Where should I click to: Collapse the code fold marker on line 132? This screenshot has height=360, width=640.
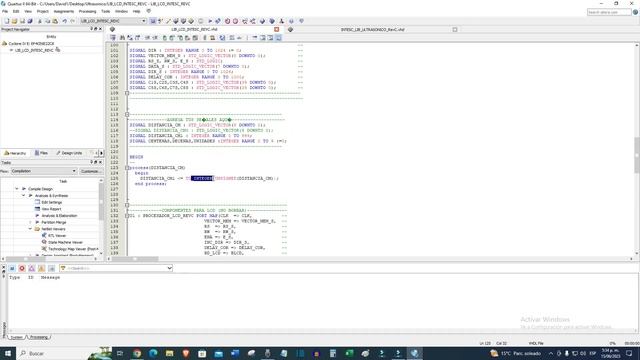(127, 216)
